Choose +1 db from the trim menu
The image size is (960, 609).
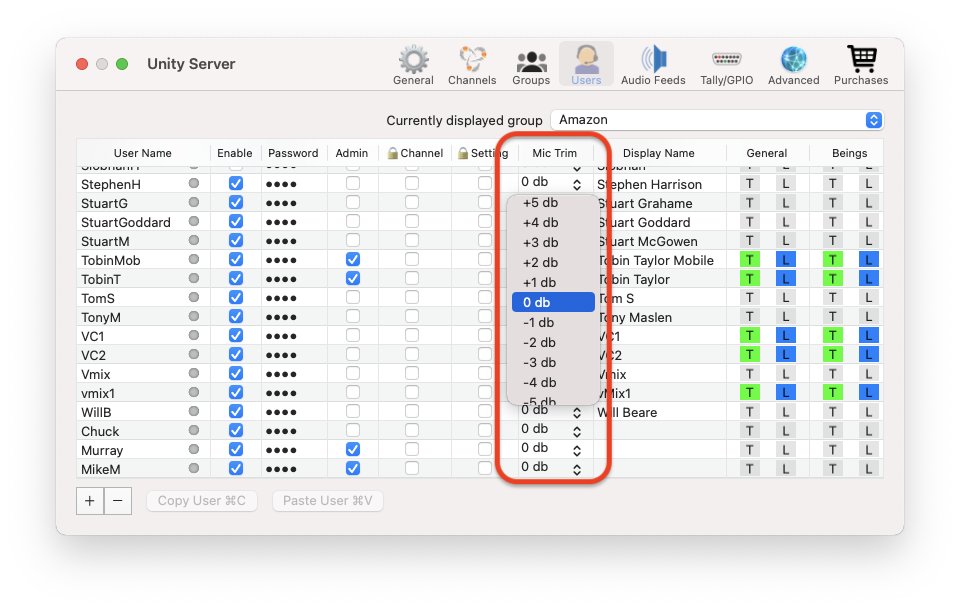tap(553, 282)
